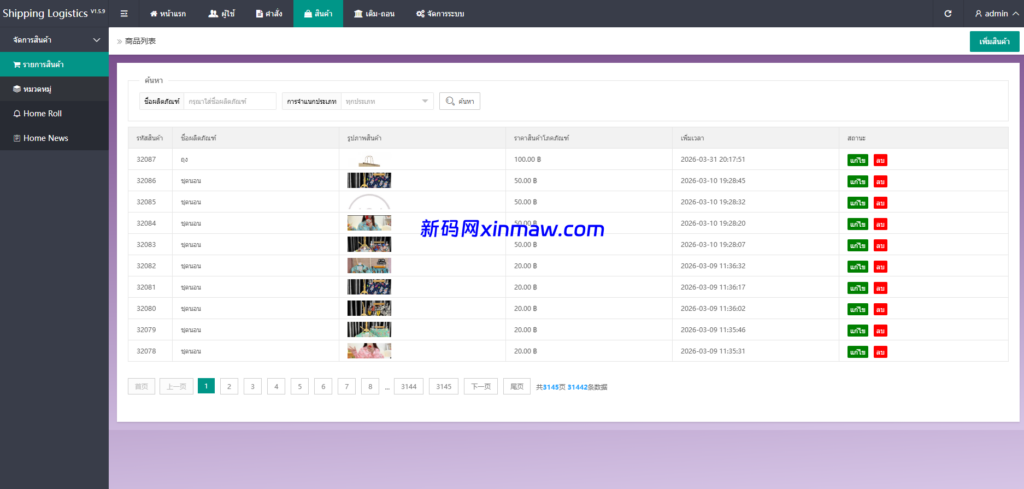Click the 商品列表 breadcrumb text
This screenshot has width=1024, height=489.
coord(140,41)
